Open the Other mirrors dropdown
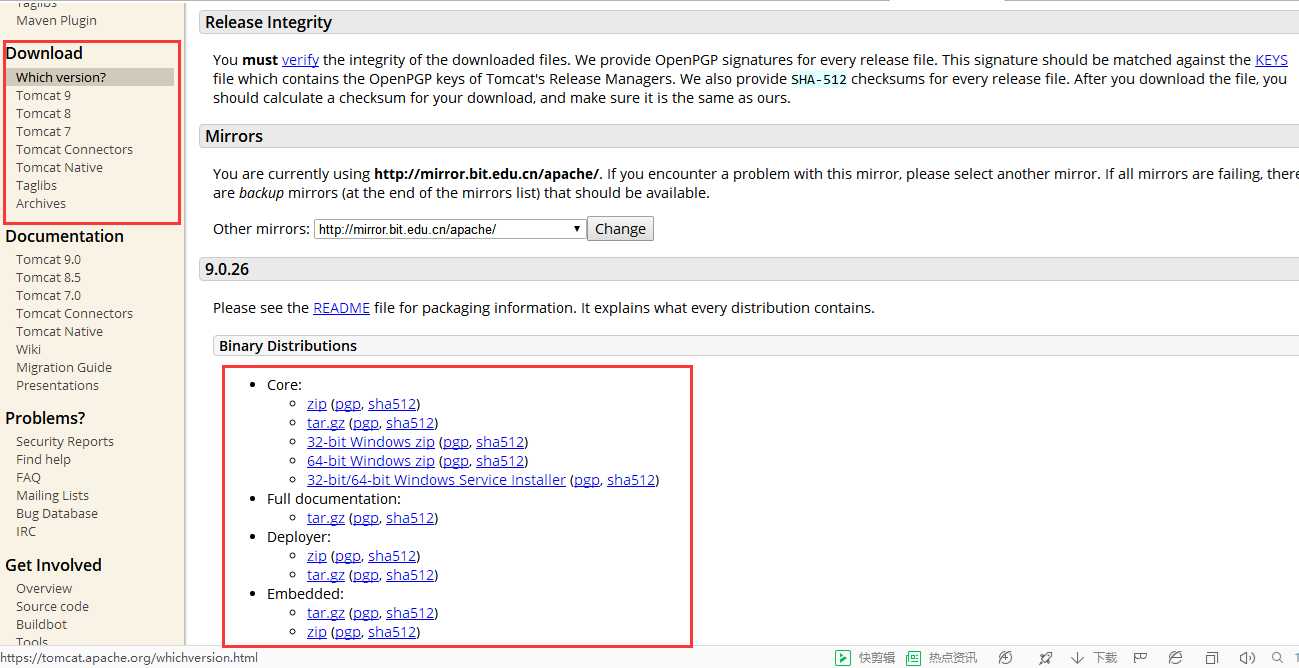Screen dimensions: 1299x668 click(450, 229)
